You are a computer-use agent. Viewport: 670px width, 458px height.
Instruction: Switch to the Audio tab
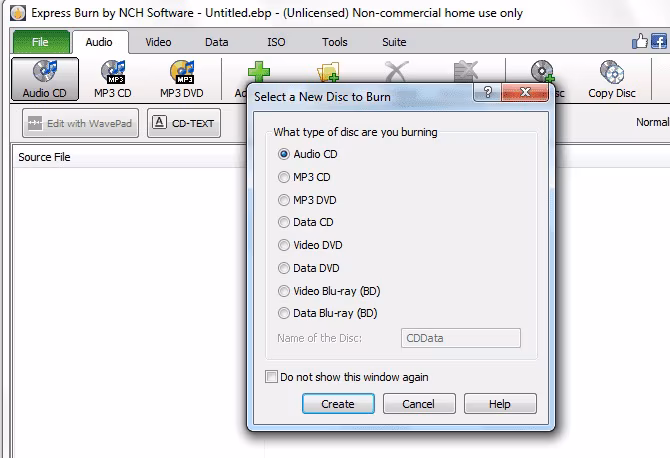click(x=99, y=42)
